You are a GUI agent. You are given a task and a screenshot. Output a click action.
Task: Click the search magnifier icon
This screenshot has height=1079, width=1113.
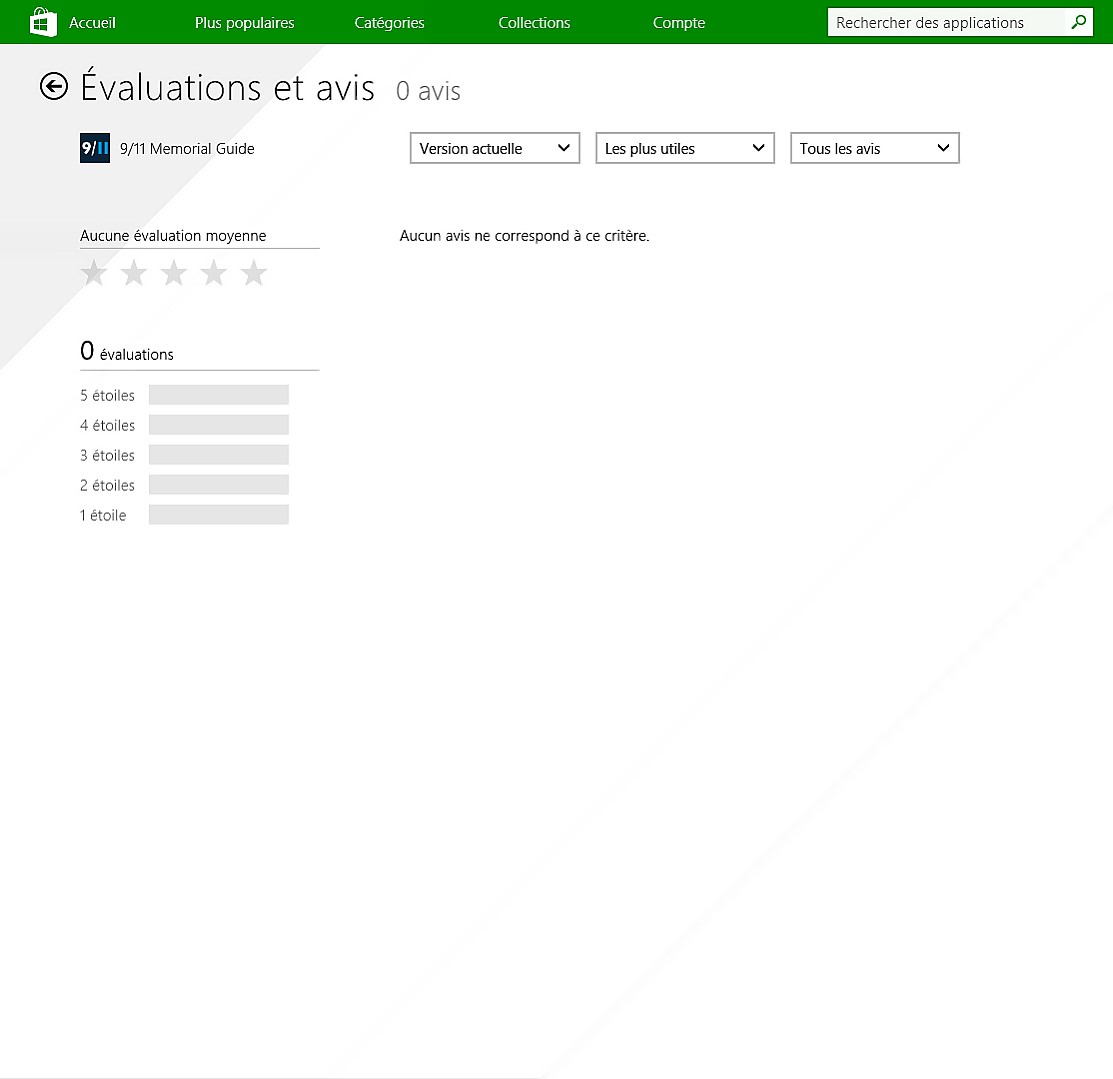click(1078, 22)
